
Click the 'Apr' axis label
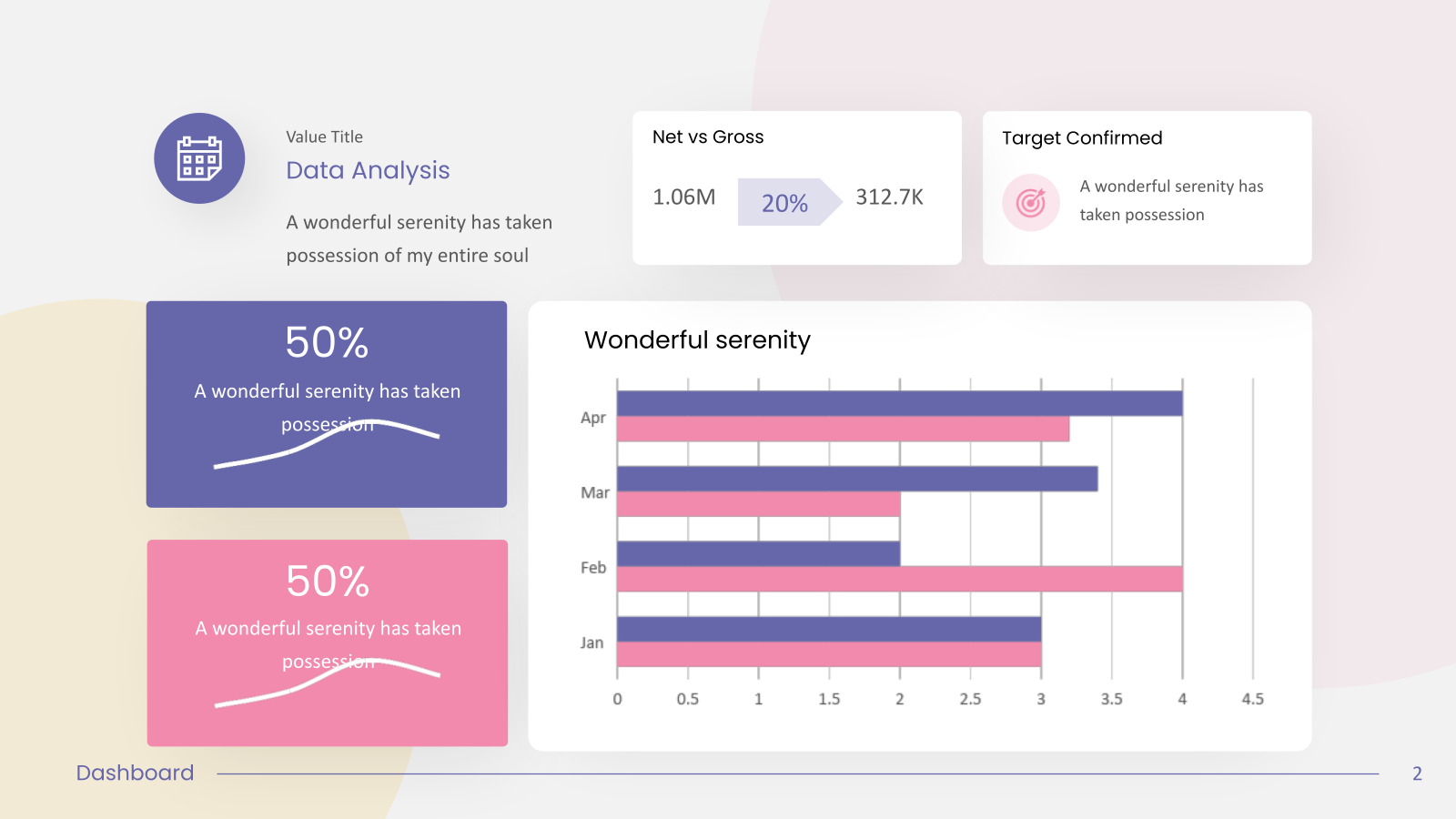click(x=593, y=418)
